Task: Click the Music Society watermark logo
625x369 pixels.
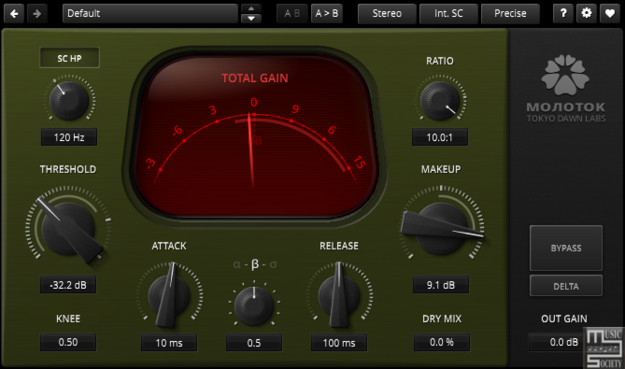Action: click(604, 348)
